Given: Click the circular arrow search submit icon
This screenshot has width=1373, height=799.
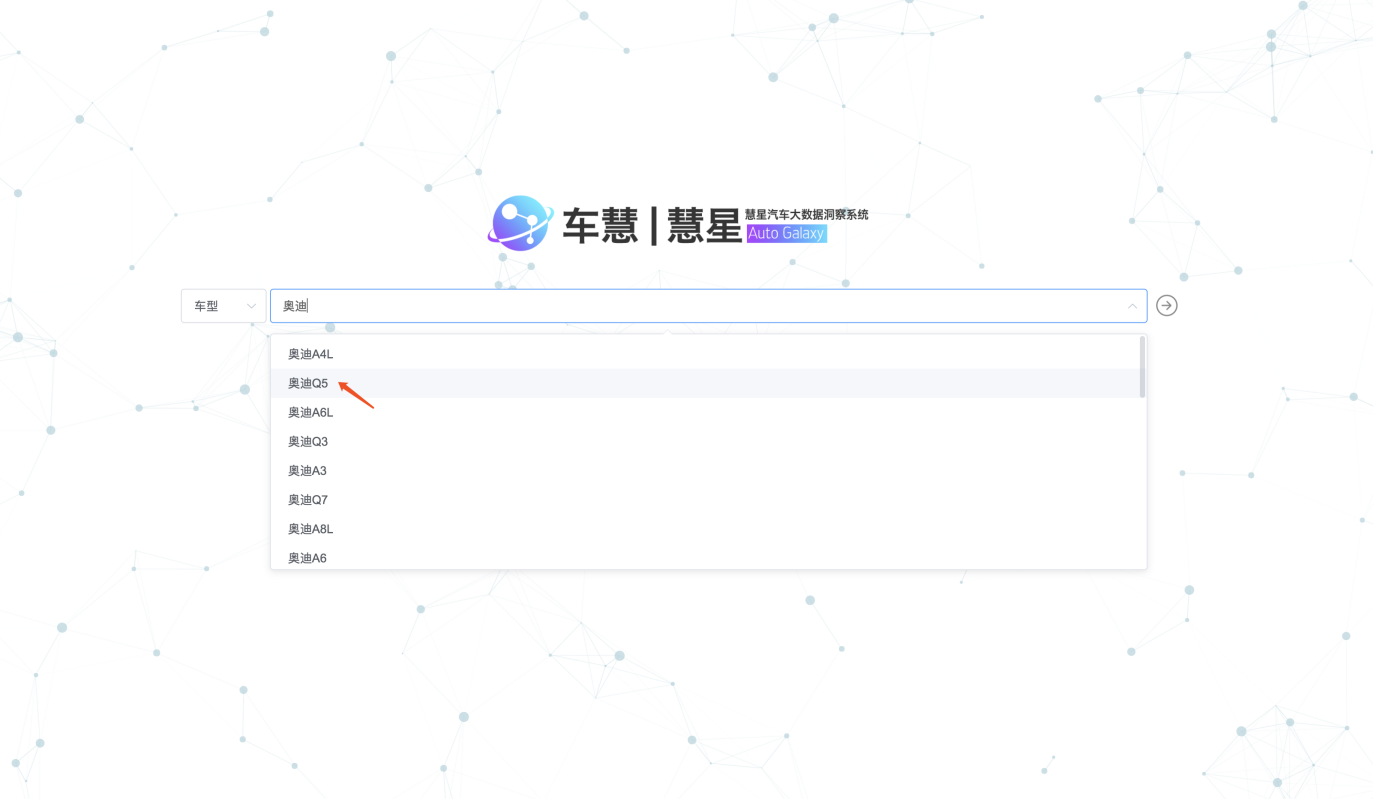Looking at the screenshot, I should (x=1166, y=306).
